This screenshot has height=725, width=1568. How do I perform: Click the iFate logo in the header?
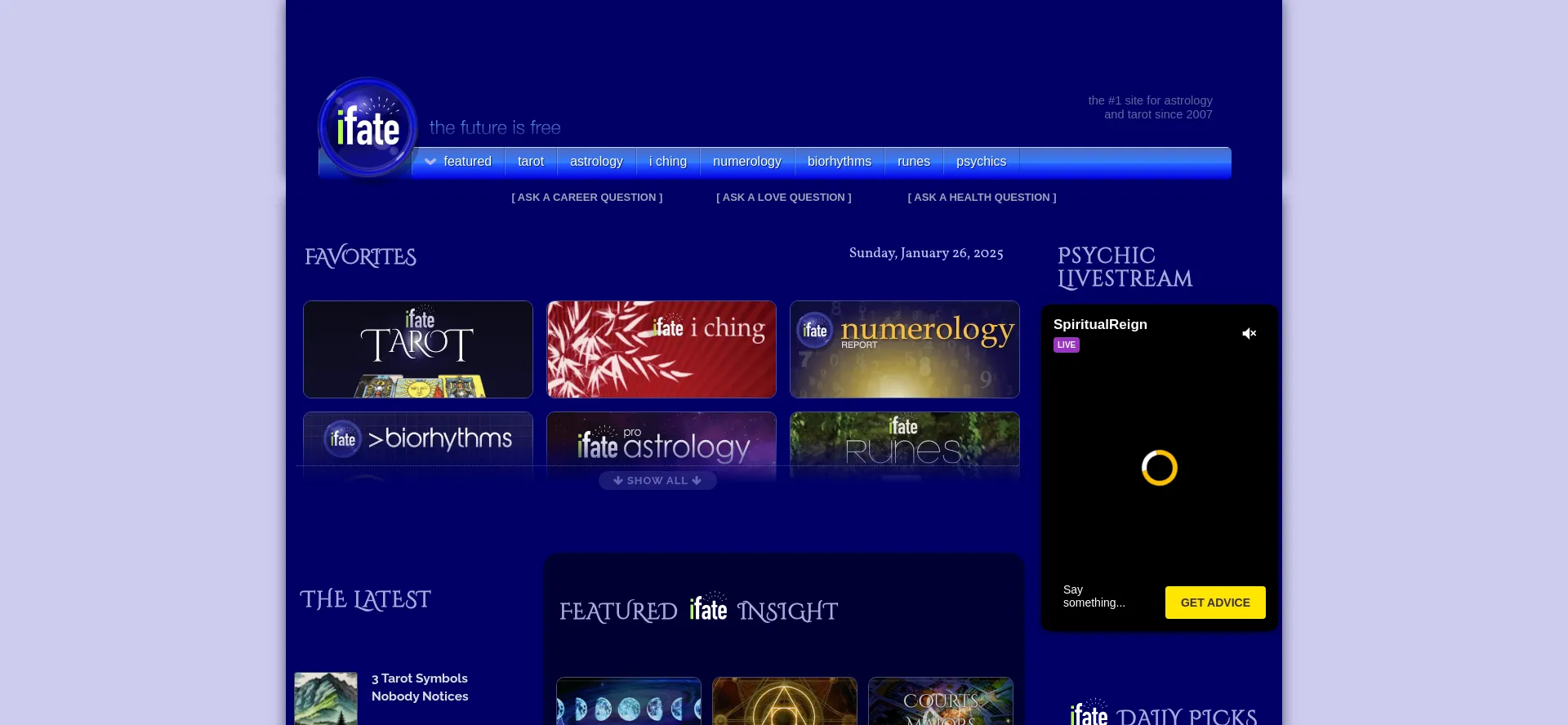click(367, 128)
